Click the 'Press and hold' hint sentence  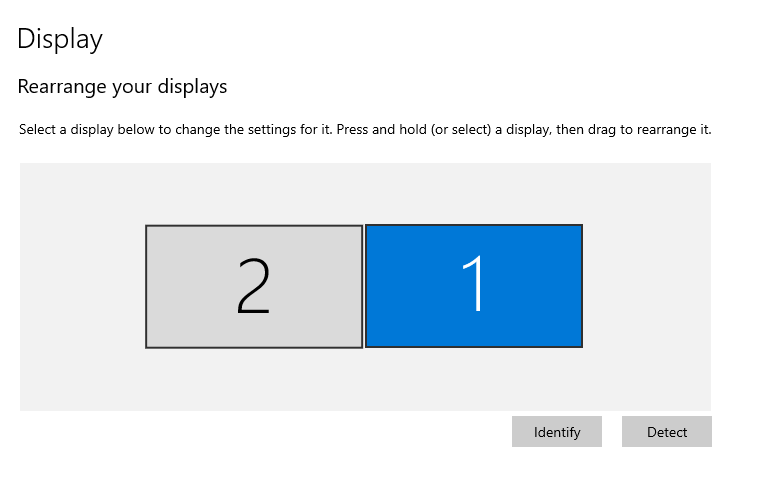(x=524, y=130)
